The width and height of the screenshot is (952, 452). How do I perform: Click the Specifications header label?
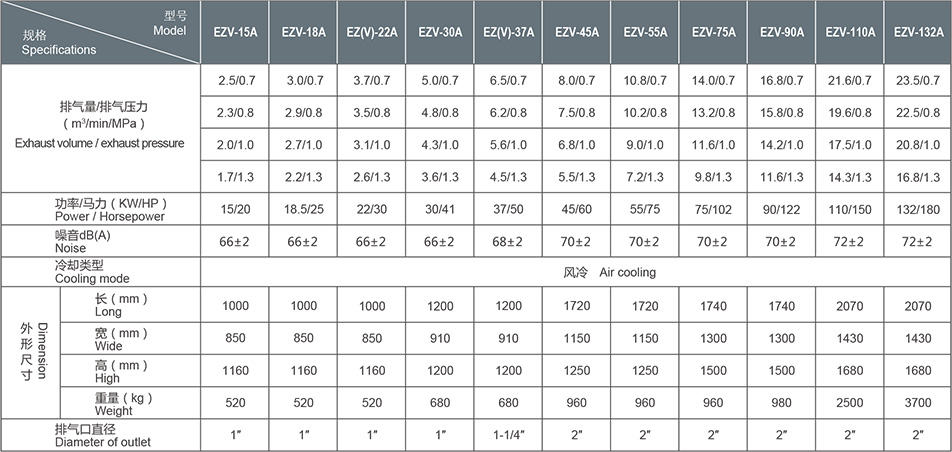[60, 49]
